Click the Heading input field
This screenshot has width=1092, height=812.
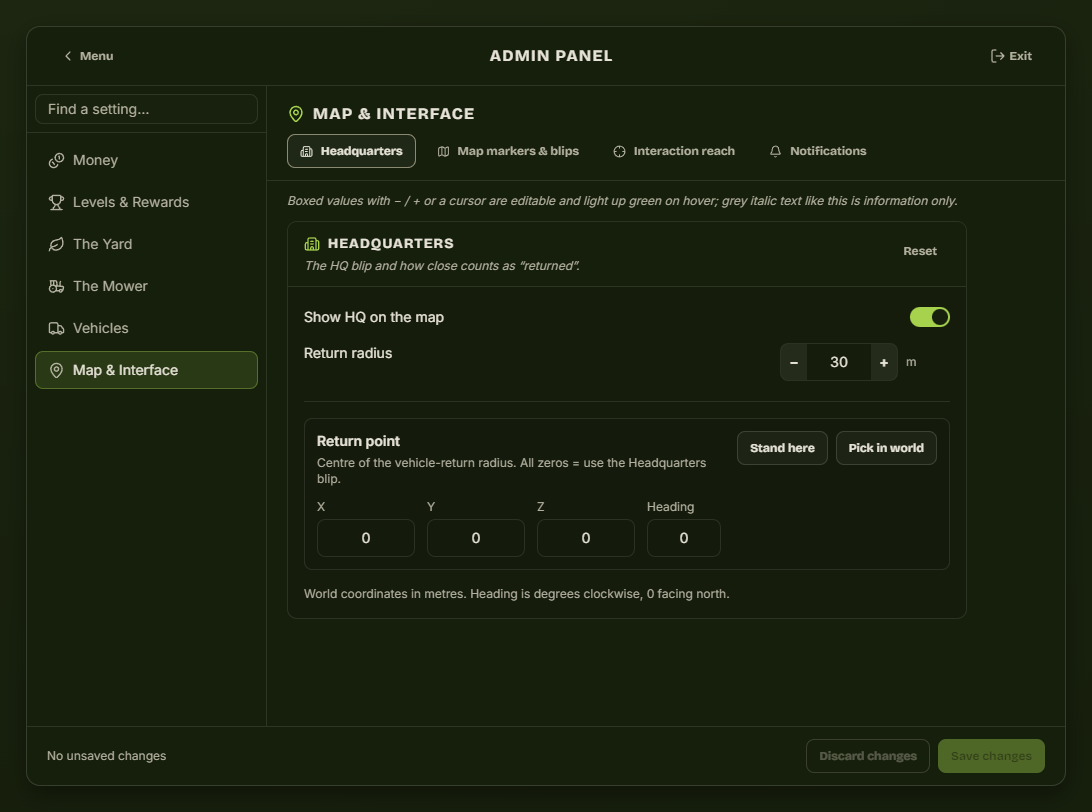pos(684,538)
